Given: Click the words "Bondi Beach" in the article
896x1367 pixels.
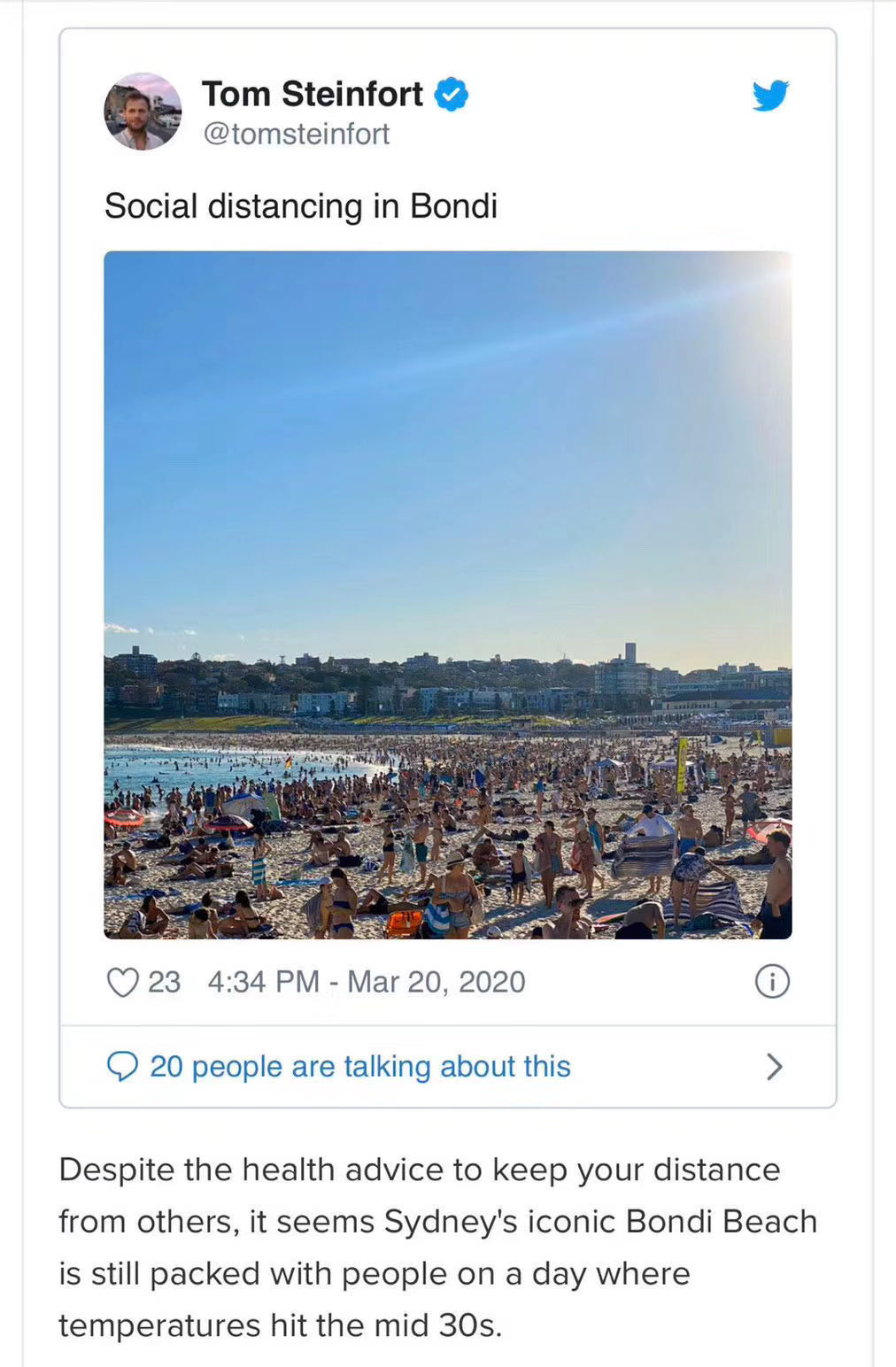Looking at the screenshot, I should click(x=721, y=1222).
